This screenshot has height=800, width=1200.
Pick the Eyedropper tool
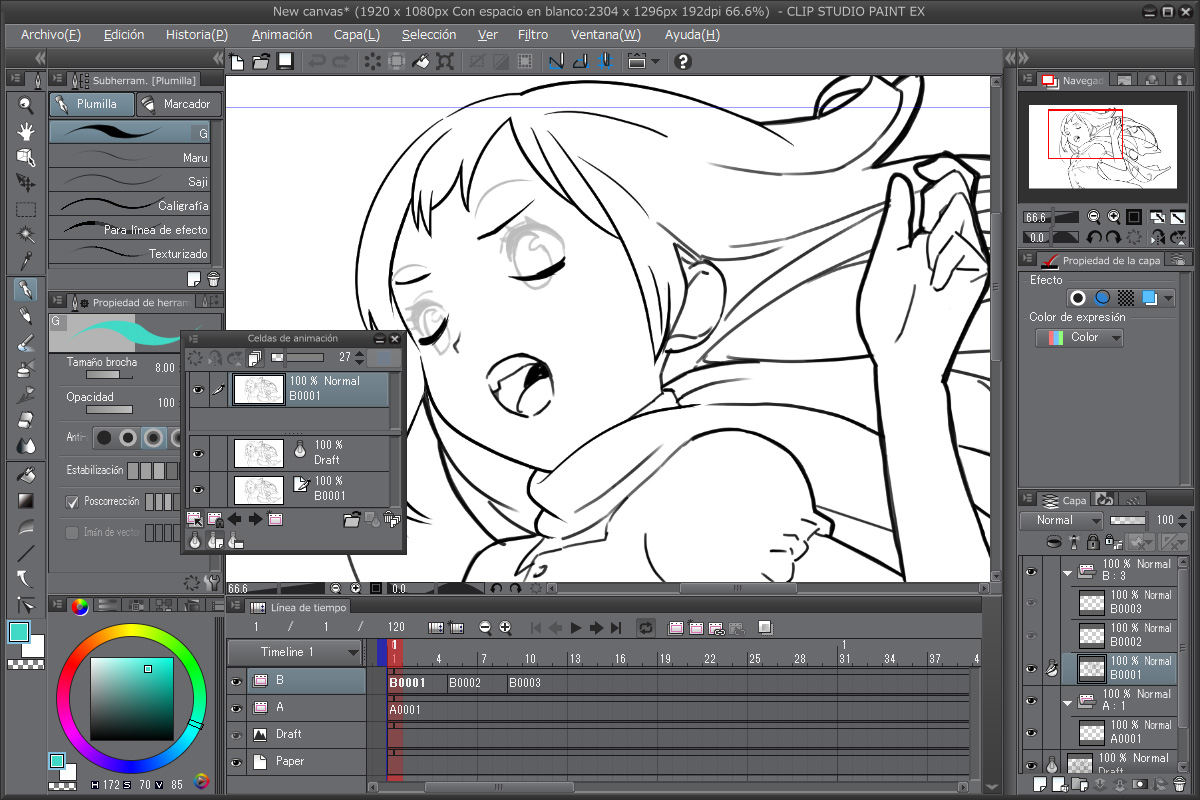click(x=26, y=261)
